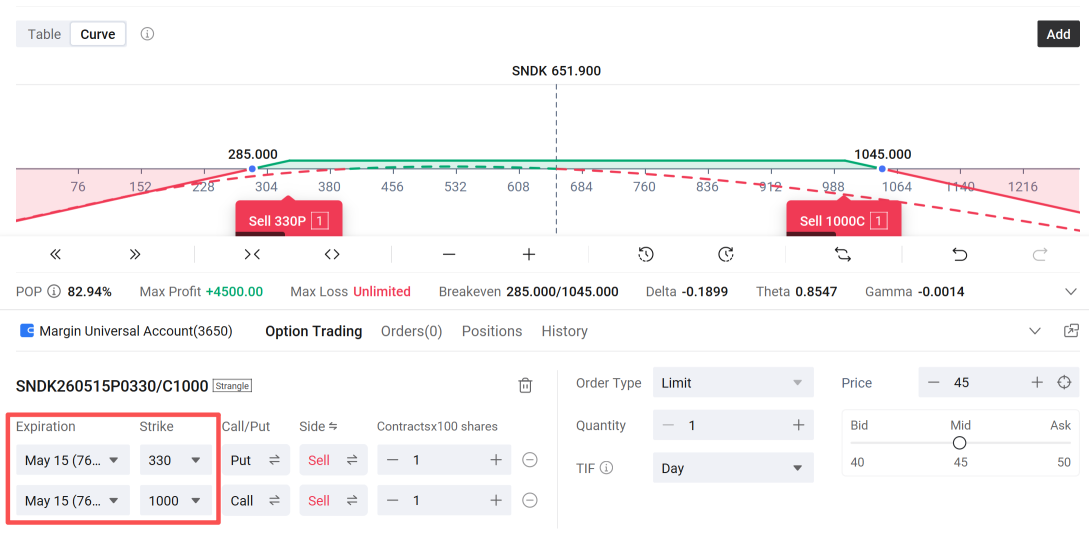Narrow strikes with the inward arrows icon
Image resolution: width=1089 pixels, height=534 pixels.
[252, 255]
